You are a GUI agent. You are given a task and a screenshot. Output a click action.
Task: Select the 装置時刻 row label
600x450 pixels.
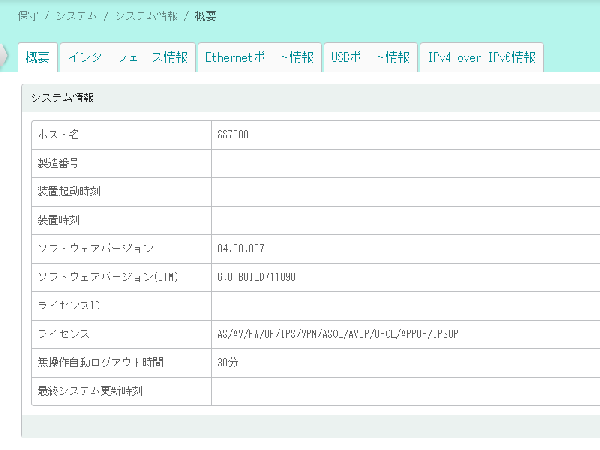(59, 220)
